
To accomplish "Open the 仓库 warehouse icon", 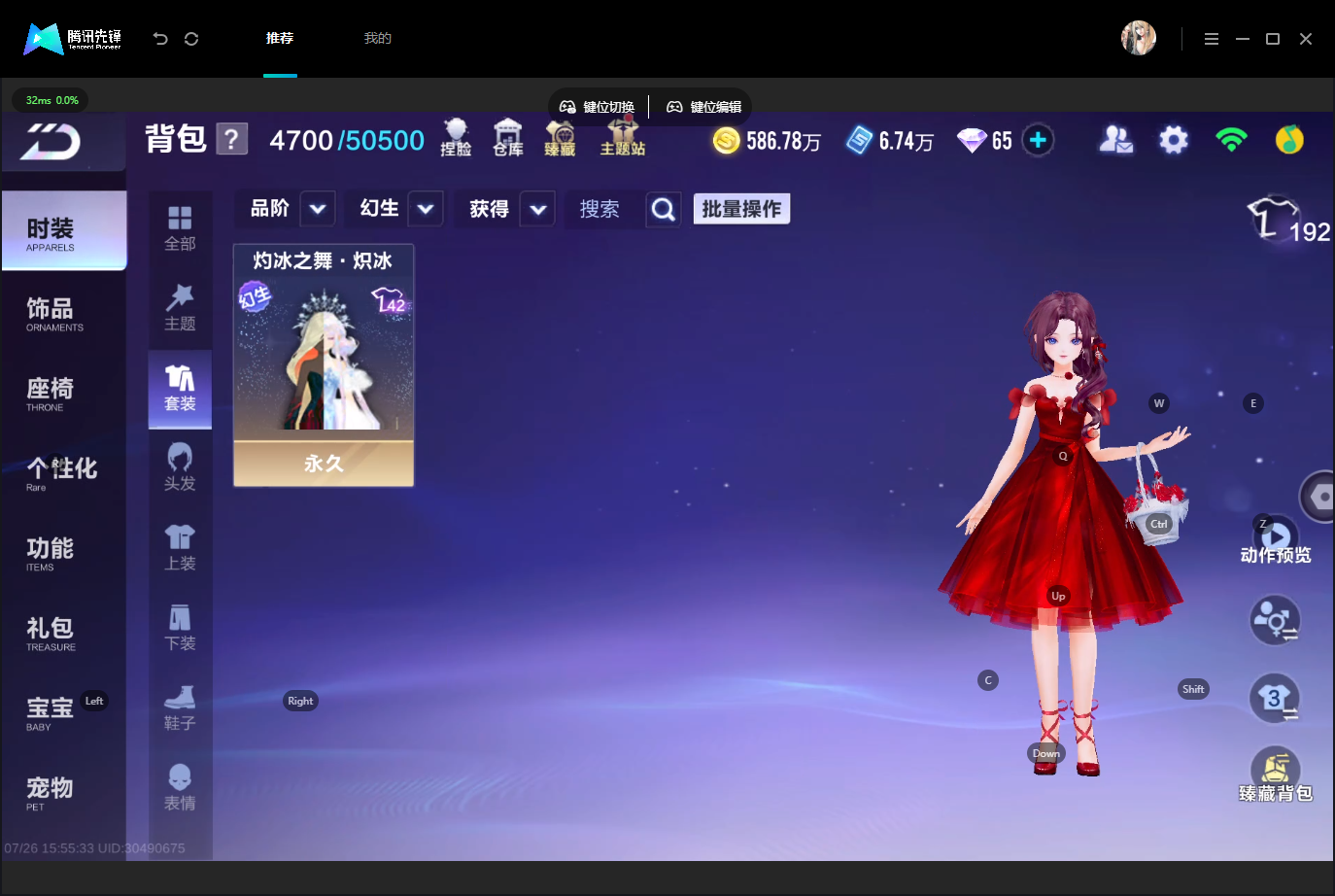I will [507, 138].
